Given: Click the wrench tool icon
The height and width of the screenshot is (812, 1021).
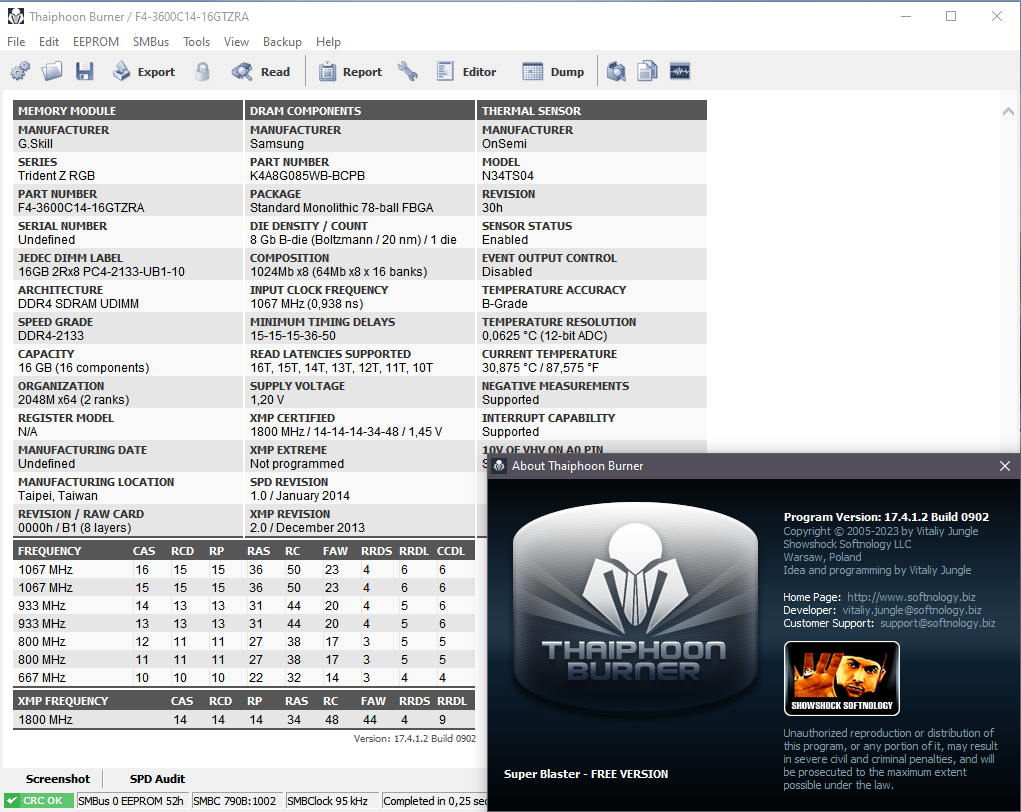Looking at the screenshot, I should coord(408,71).
